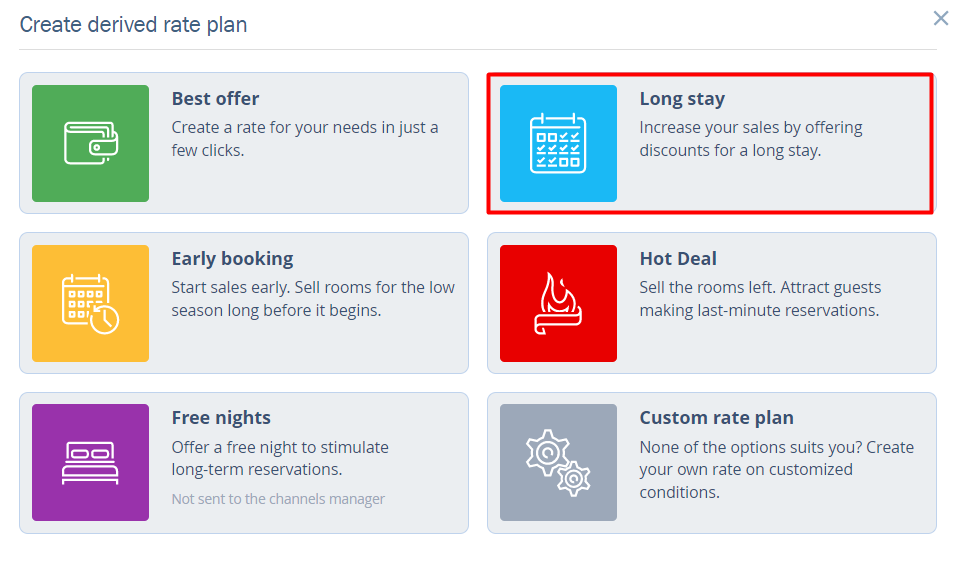The width and height of the screenshot is (958, 573).
Task: Choose the Custom rate plan title
Action: click(x=716, y=417)
